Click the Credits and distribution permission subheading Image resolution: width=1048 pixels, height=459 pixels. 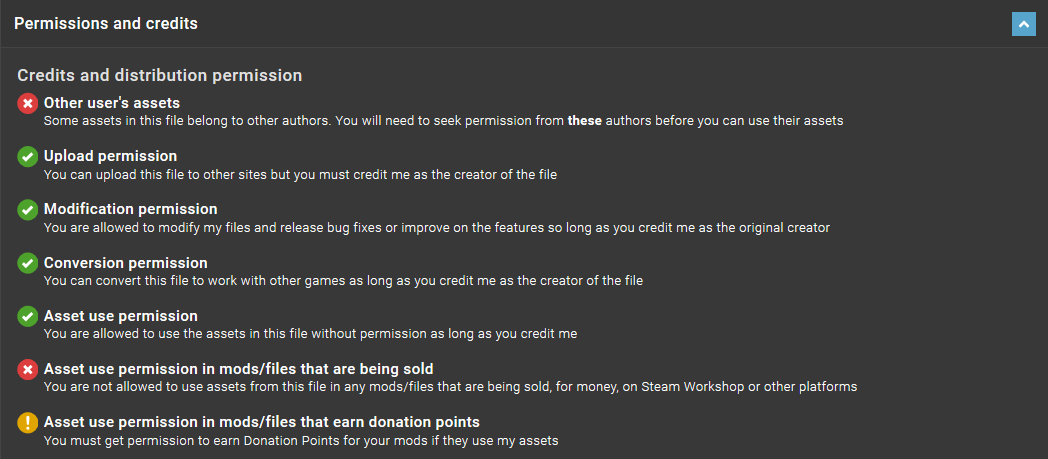160,75
